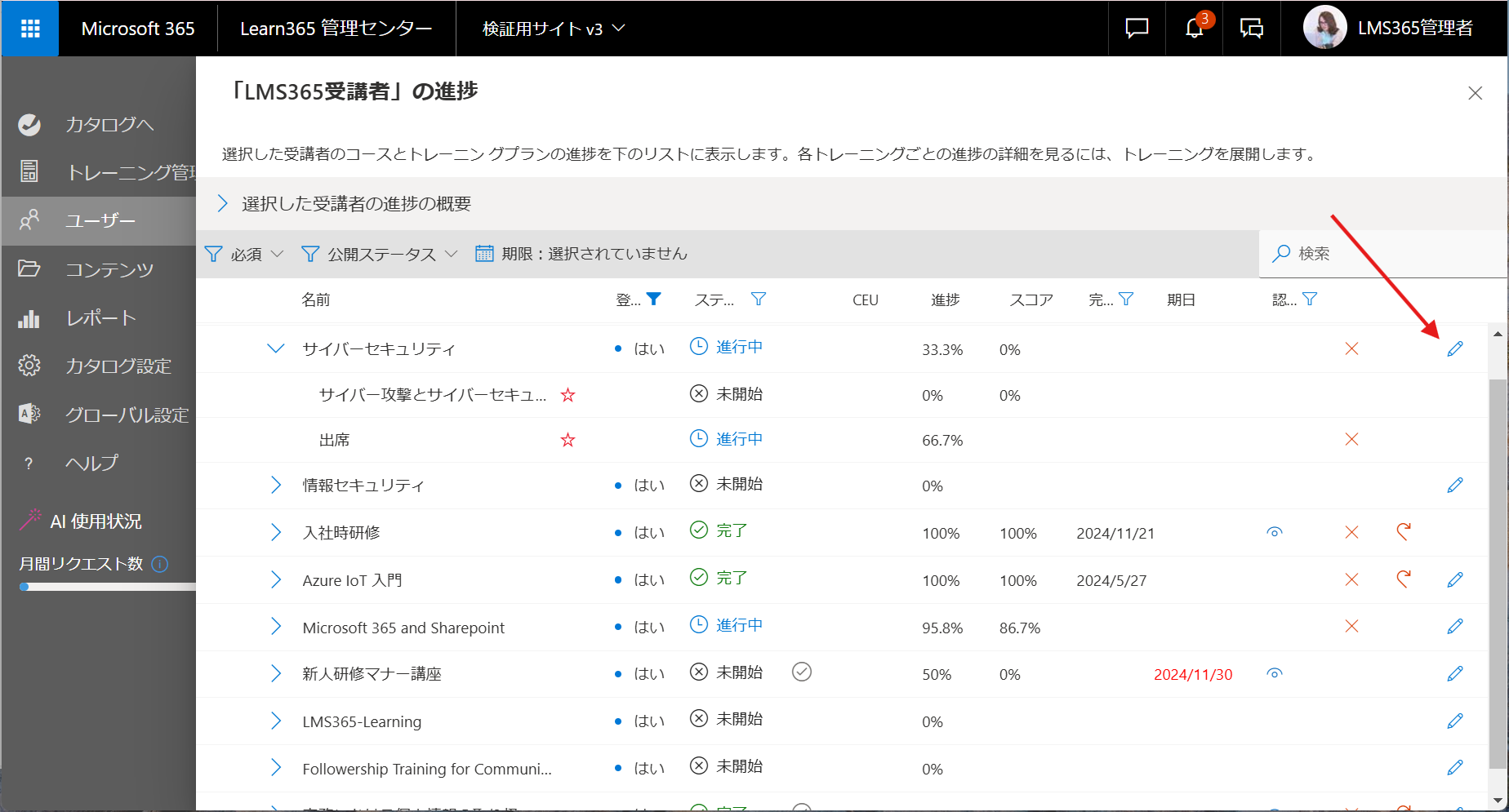Expand the 情報セキュリティ row

[276, 485]
